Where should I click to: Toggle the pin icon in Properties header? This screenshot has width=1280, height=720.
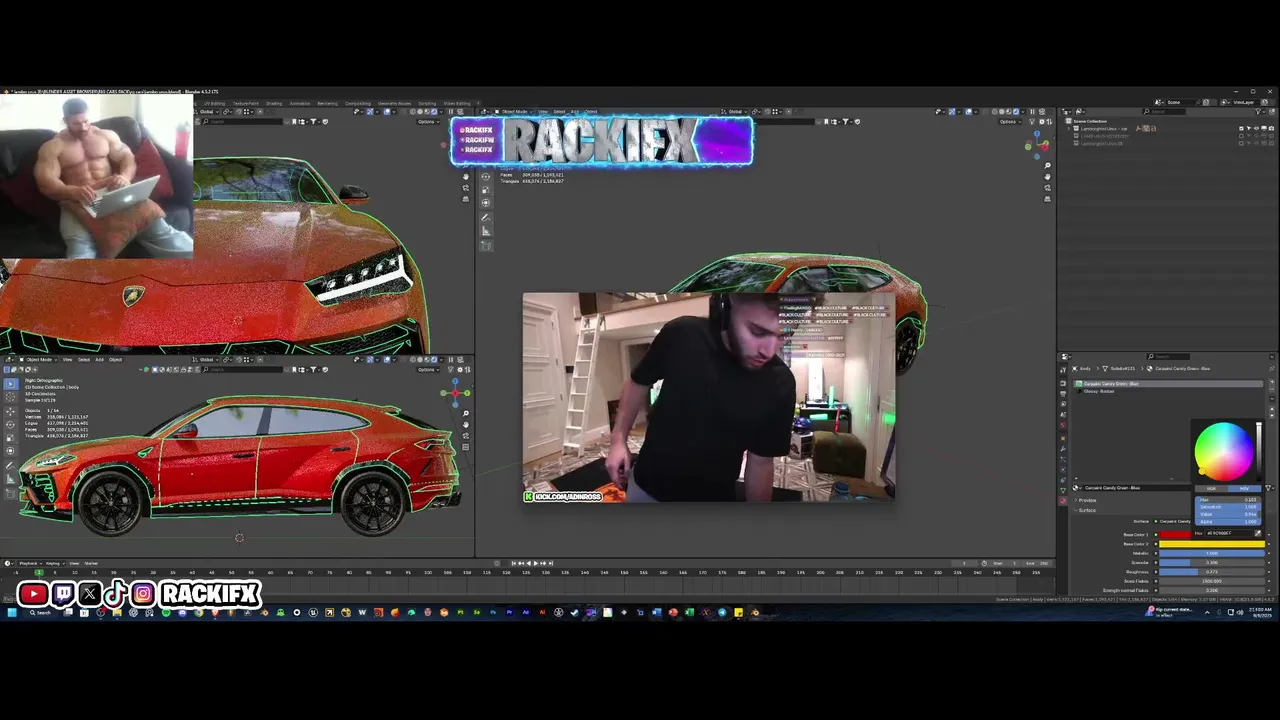tap(1272, 368)
